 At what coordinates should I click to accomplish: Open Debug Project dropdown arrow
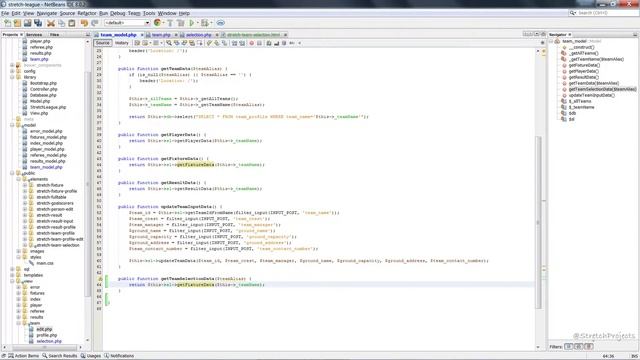(x=211, y=23)
